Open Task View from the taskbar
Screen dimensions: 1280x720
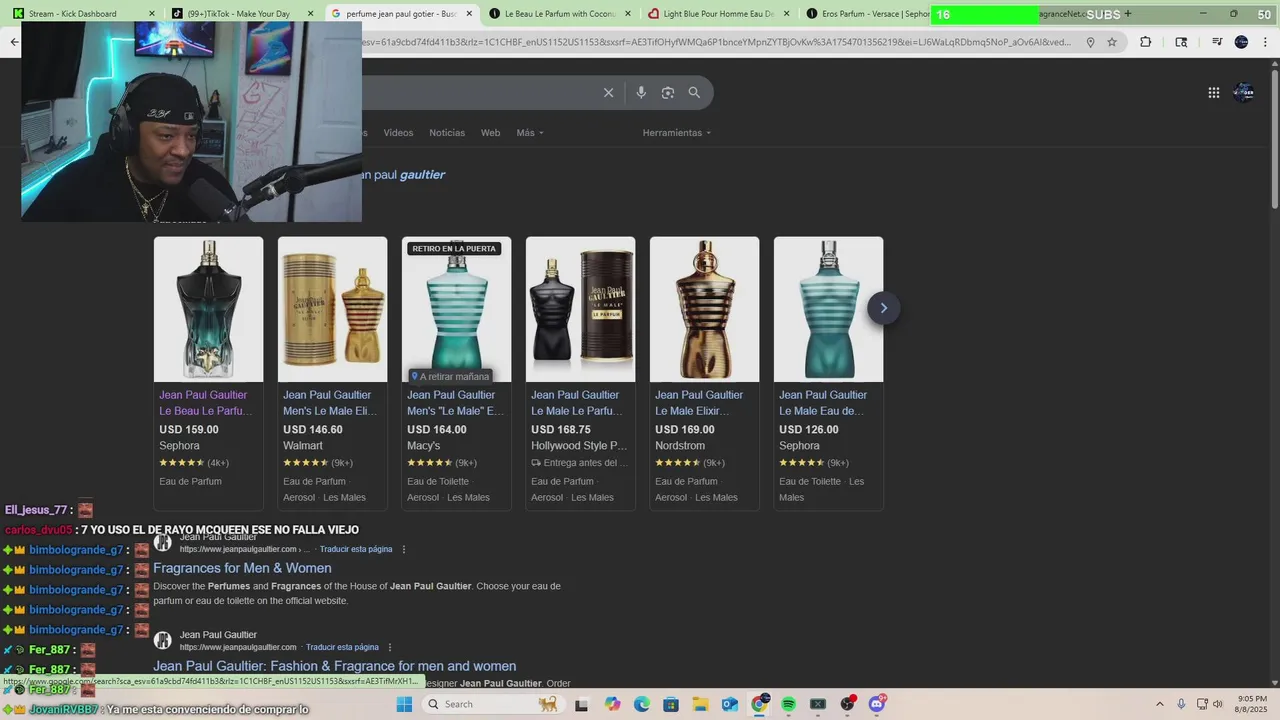[582, 704]
